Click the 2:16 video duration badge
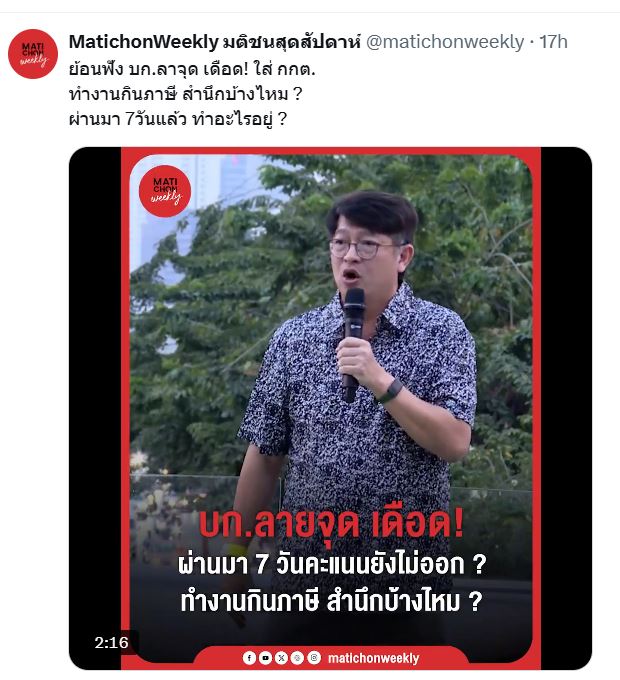 pyautogui.click(x=111, y=642)
